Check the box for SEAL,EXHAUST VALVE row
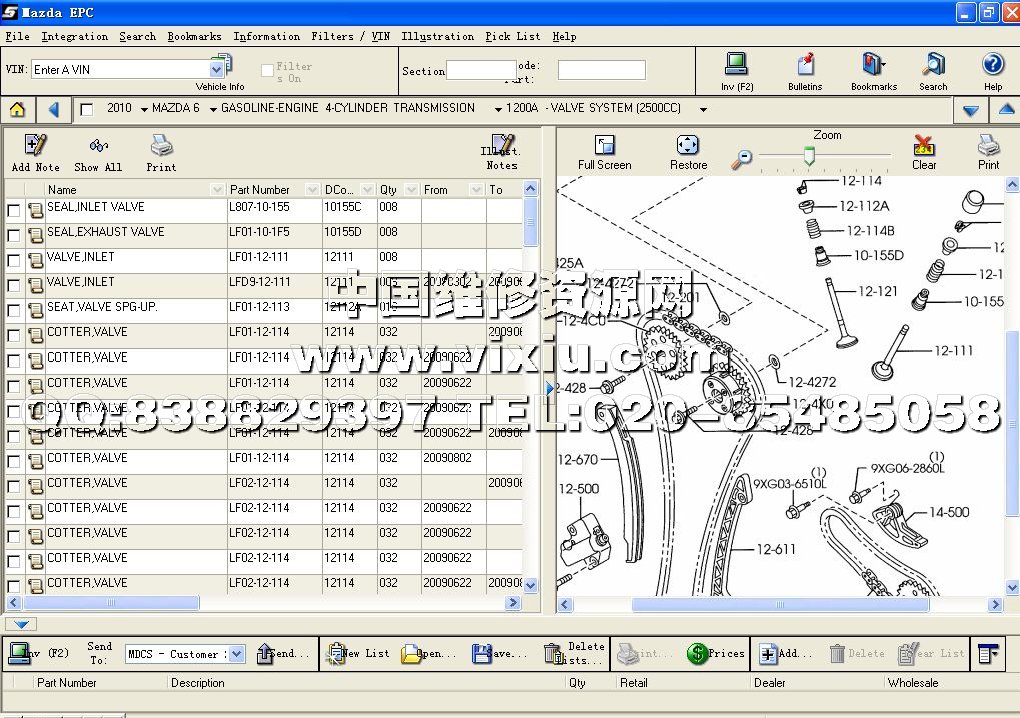Viewport: 1020px width, 718px height. pos(14,236)
